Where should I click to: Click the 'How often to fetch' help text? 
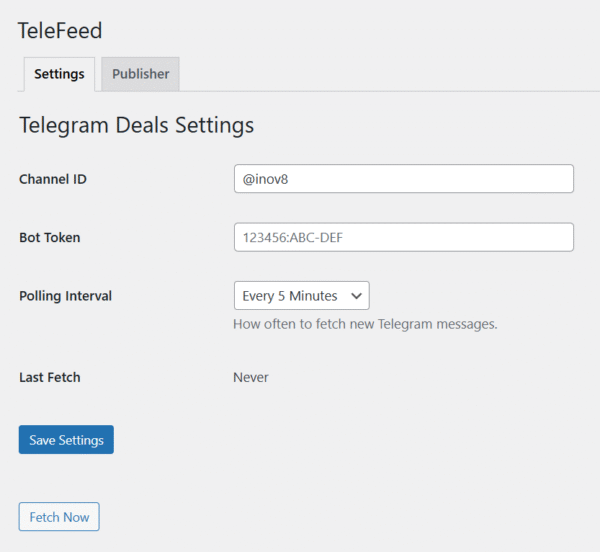pos(365,324)
